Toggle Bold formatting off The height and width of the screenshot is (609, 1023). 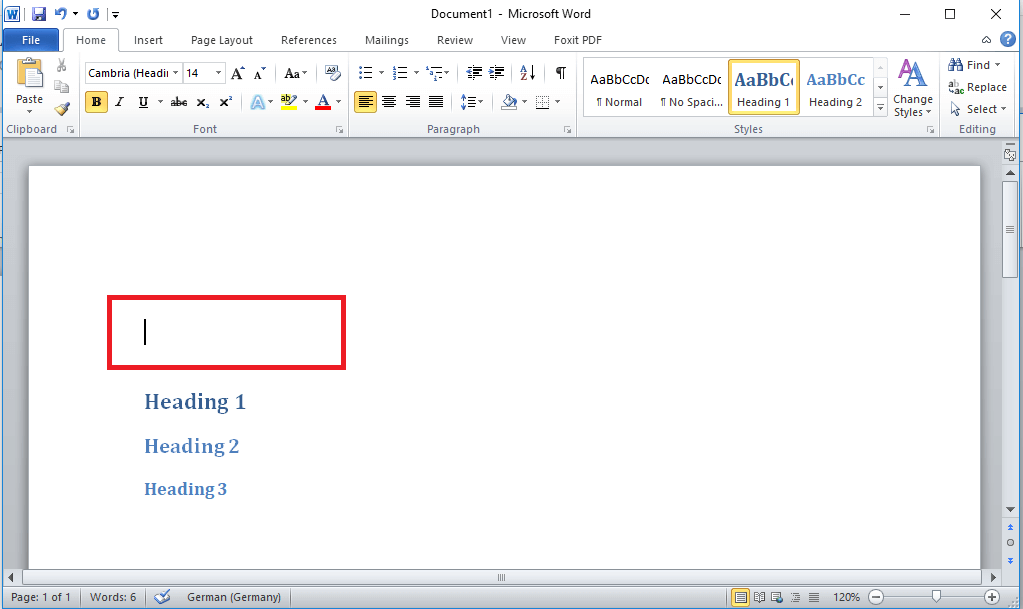[95, 102]
